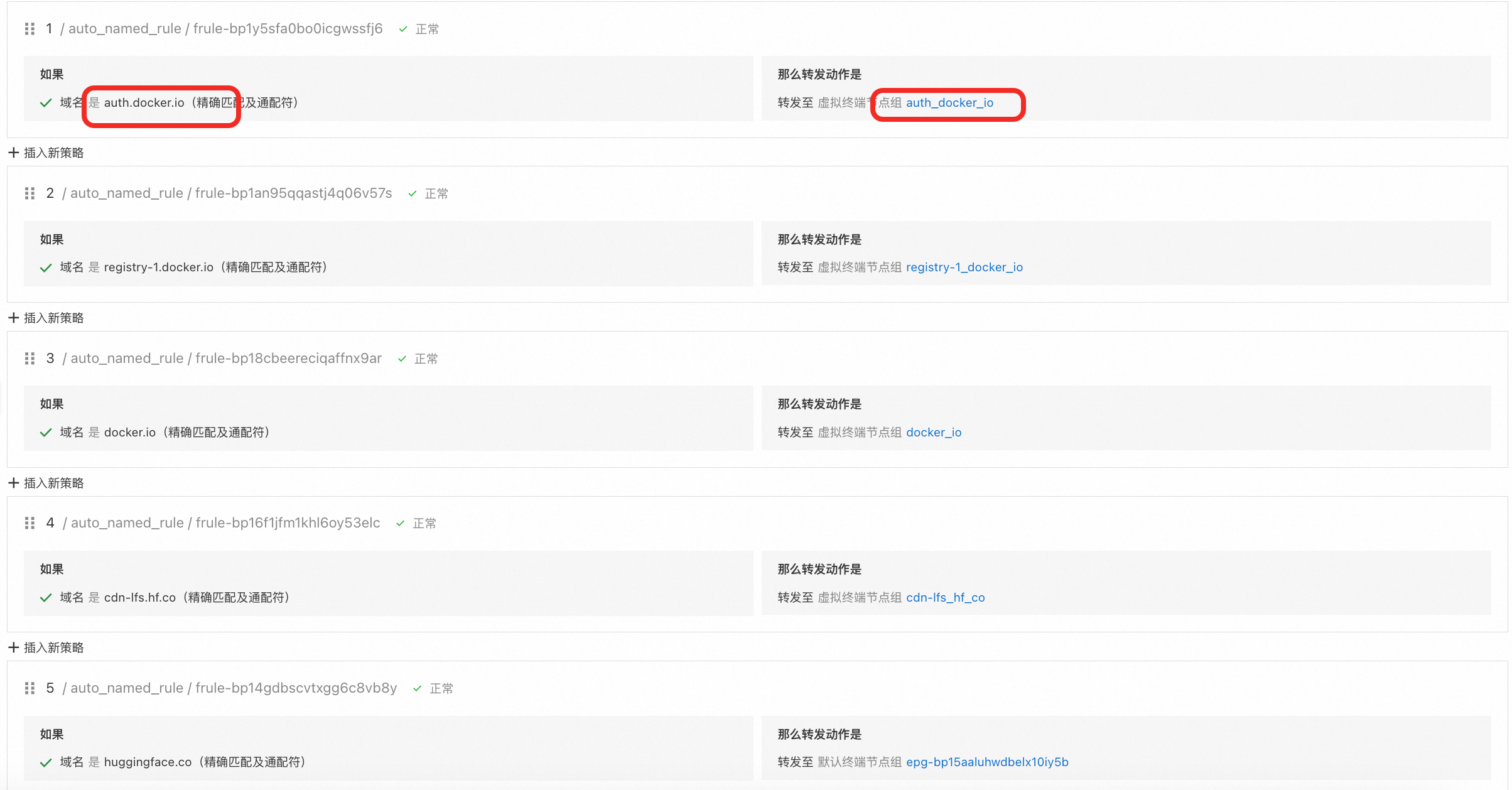The image size is (1512, 790).
Task: Click the 正常 status of rule 5
Action: (x=441, y=689)
